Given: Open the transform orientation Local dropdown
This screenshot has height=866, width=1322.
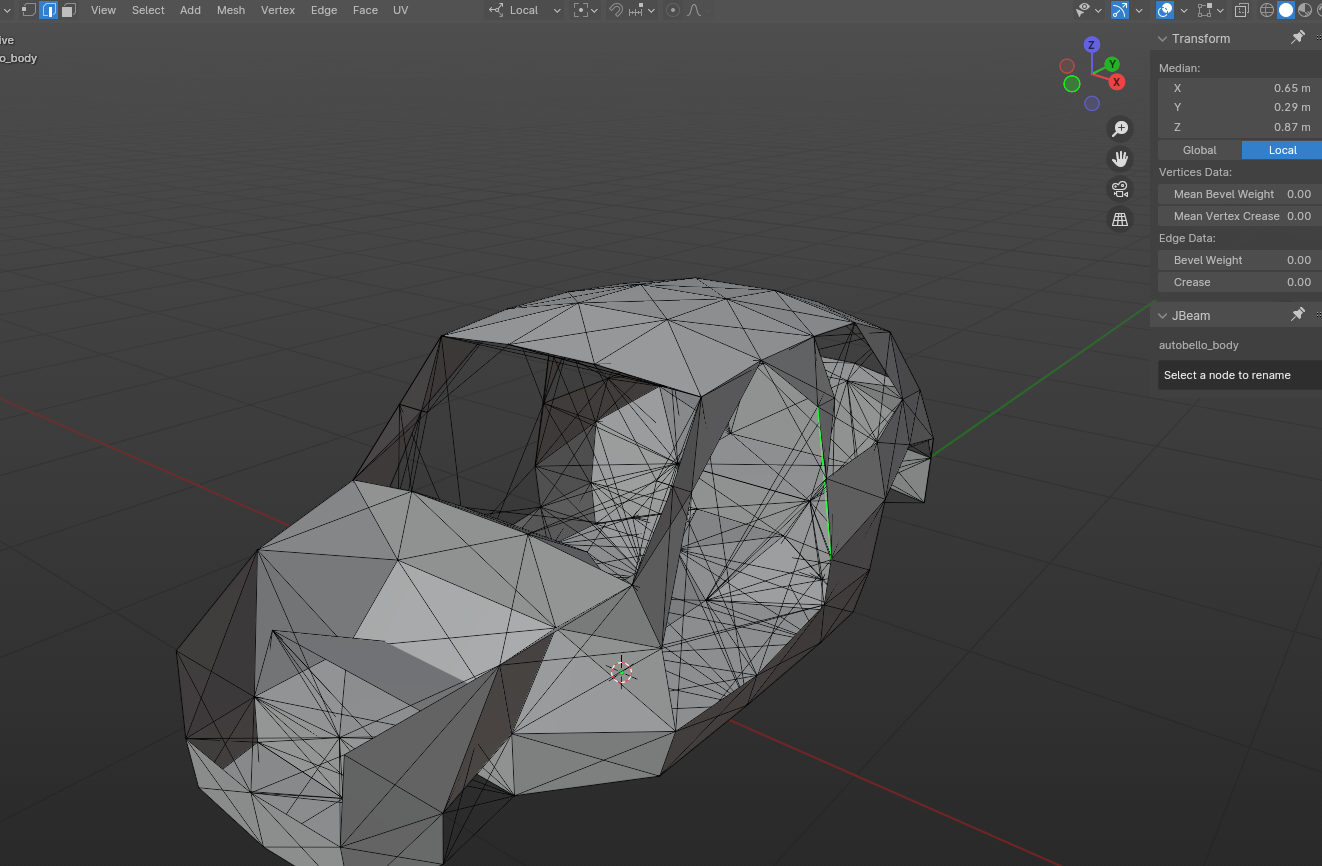Looking at the screenshot, I should pos(524,10).
